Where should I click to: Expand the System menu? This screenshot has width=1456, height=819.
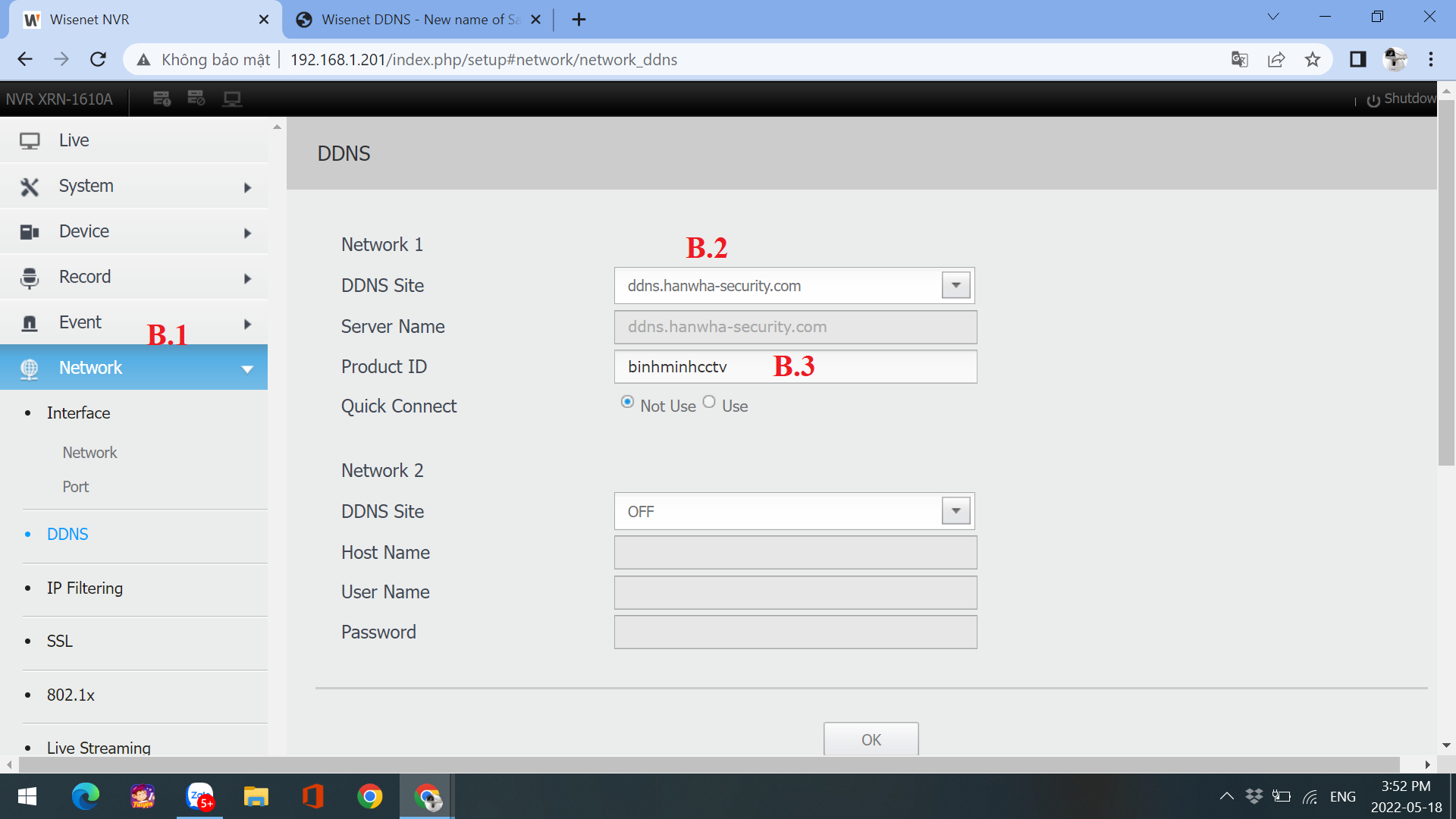point(133,186)
